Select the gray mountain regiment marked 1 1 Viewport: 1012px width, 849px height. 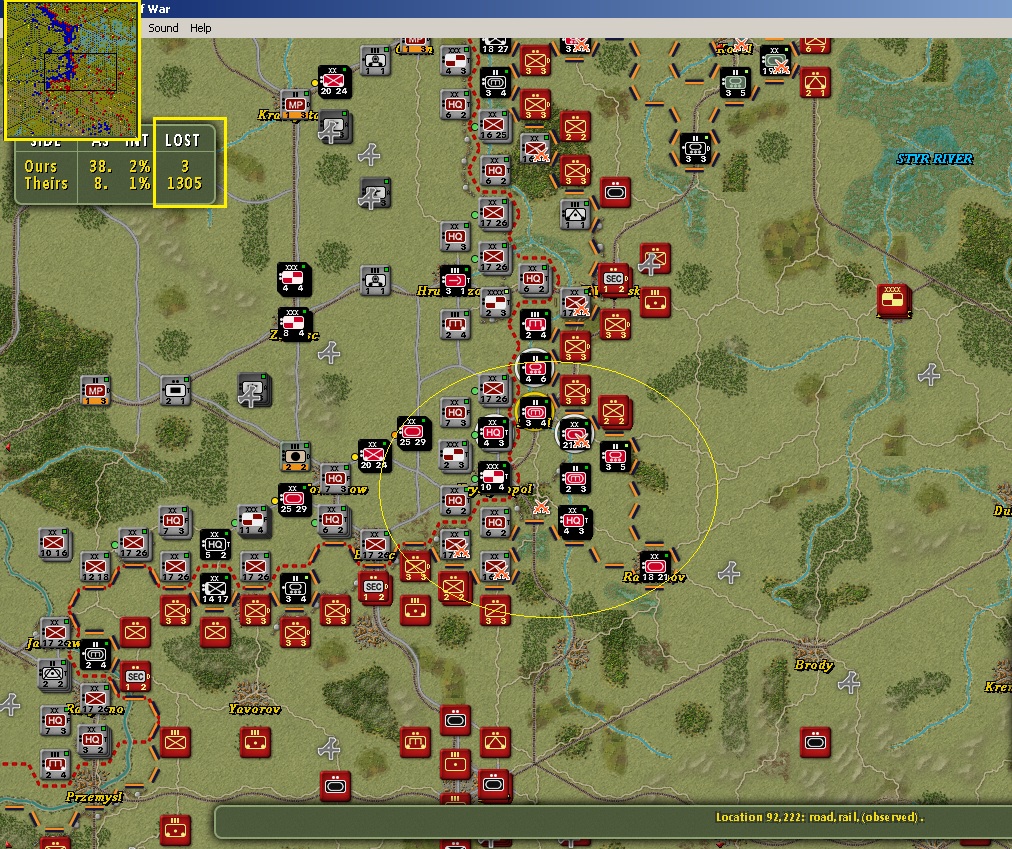click(576, 215)
